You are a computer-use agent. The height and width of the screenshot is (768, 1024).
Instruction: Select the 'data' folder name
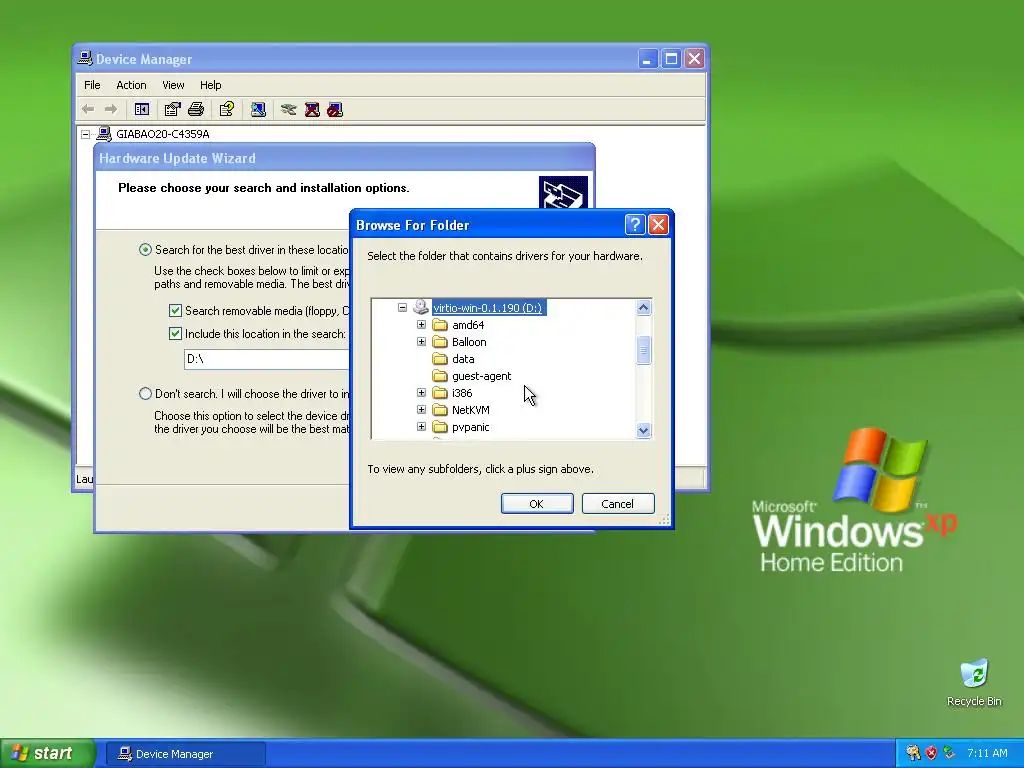tap(463, 359)
